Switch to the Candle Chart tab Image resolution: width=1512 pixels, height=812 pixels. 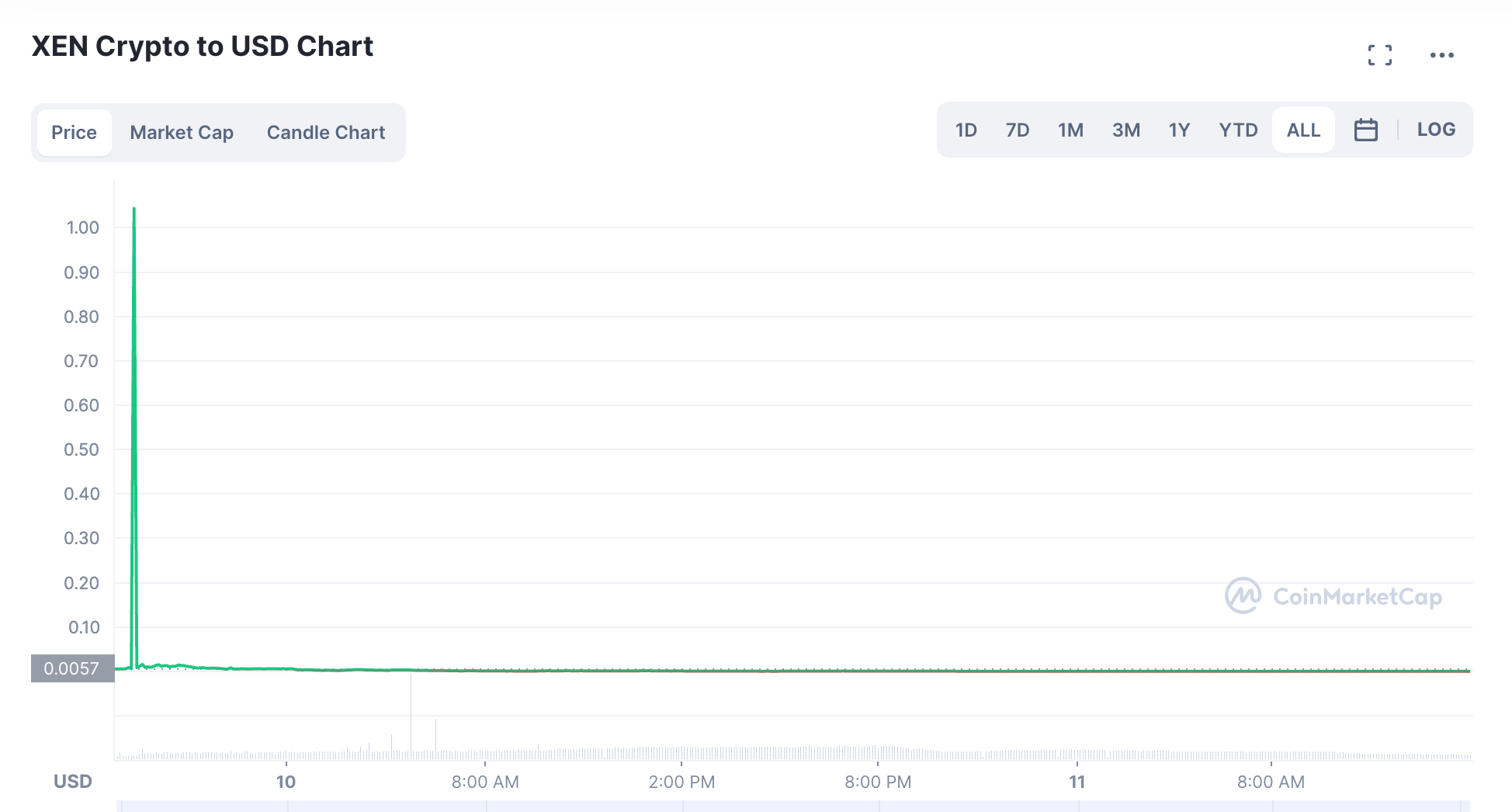pos(326,132)
